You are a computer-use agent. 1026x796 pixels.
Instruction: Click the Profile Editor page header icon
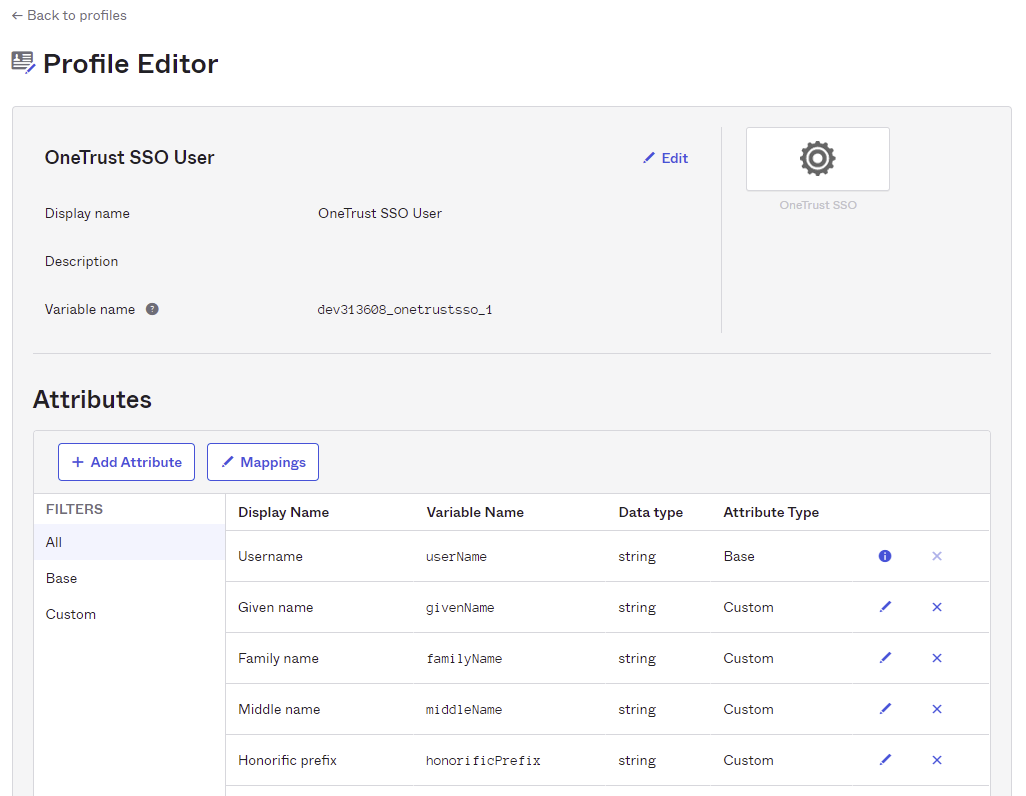(x=24, y=62)
